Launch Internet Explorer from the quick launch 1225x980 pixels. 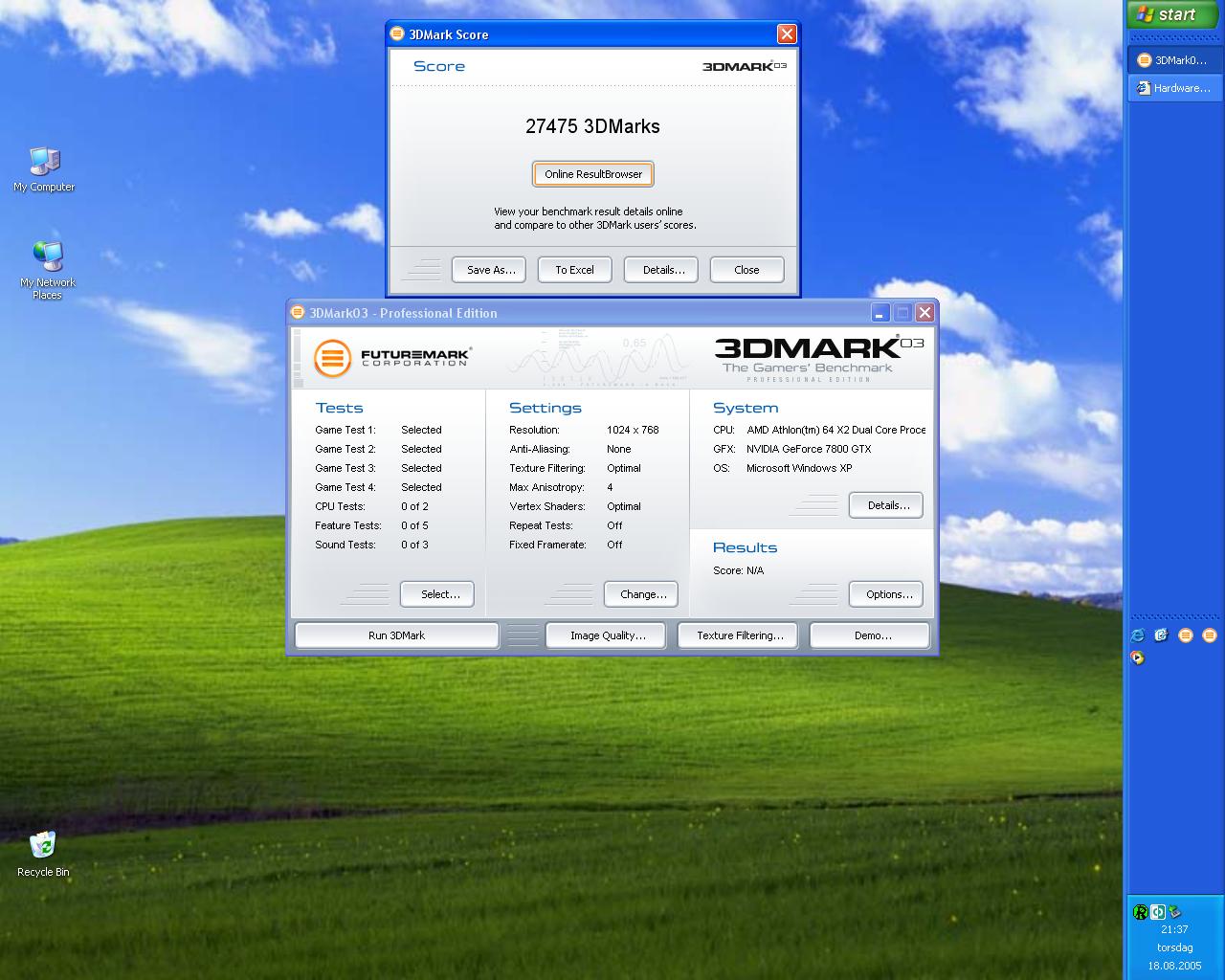[x=1137, y=635]
